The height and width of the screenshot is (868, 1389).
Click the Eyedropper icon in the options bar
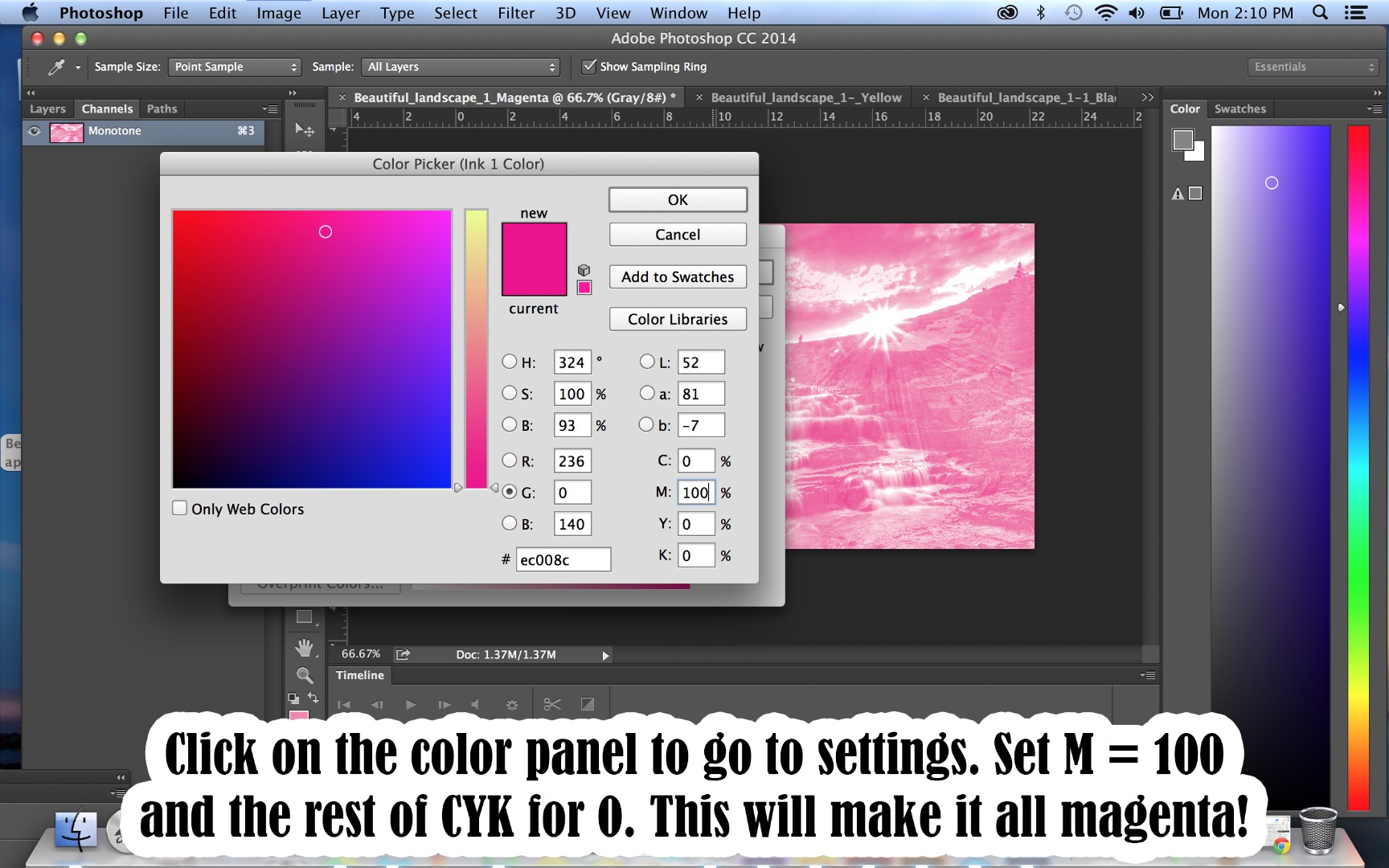pyautogui.click(x=56, y=67)
